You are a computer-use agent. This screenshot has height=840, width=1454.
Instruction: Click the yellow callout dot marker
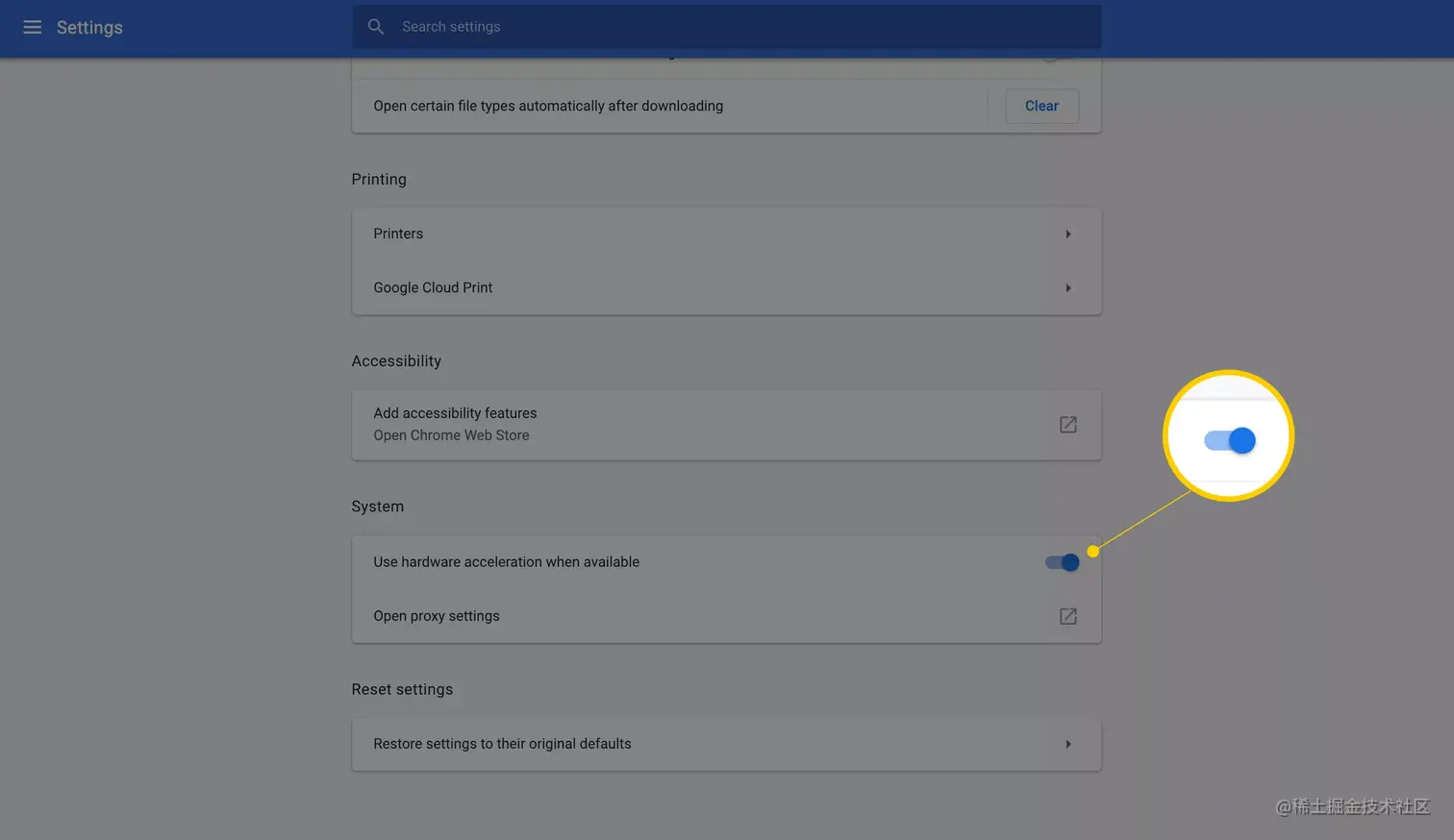pyautogui.click(x=1093, y=551)
